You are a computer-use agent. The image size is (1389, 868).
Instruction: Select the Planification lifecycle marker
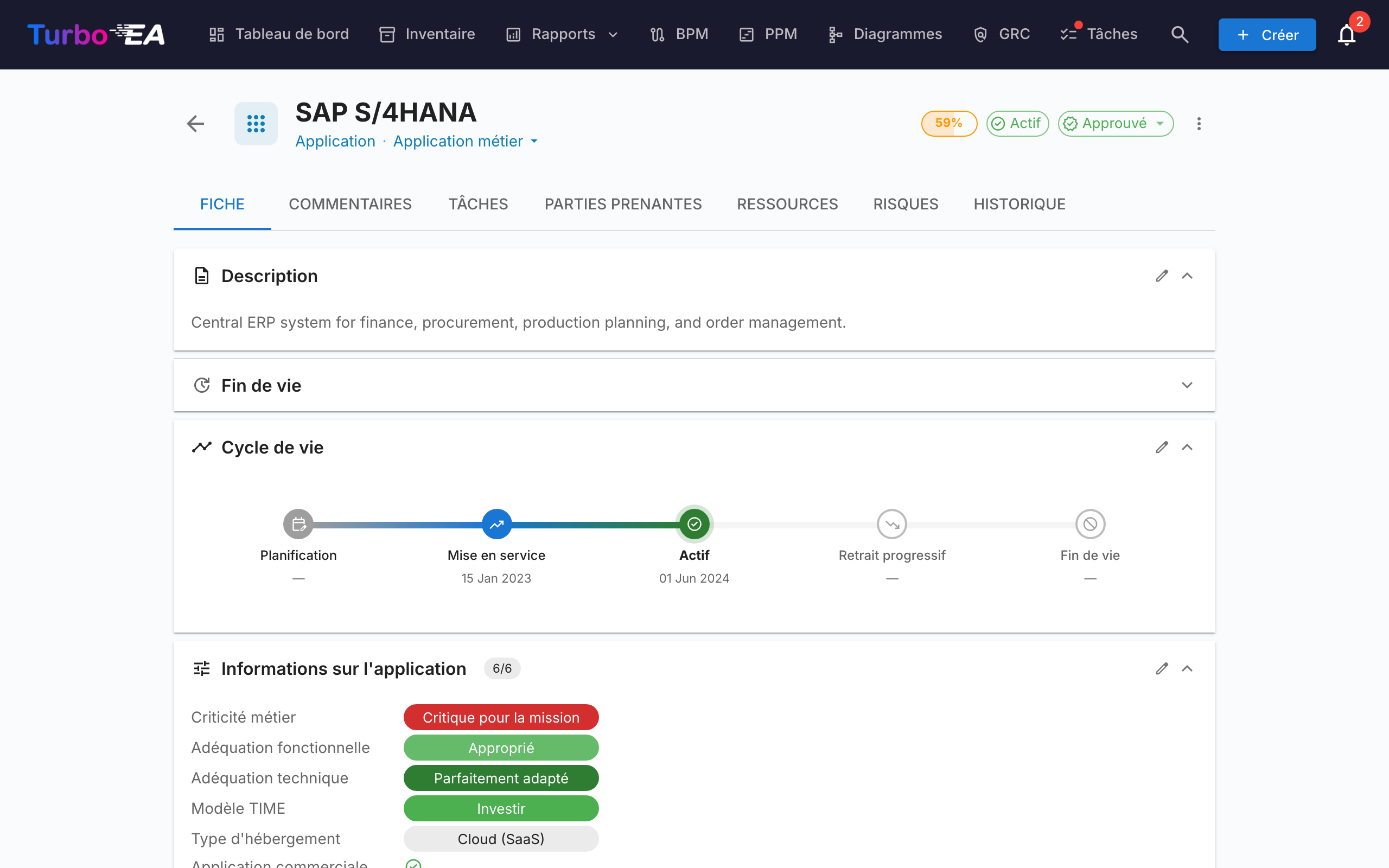298,524
